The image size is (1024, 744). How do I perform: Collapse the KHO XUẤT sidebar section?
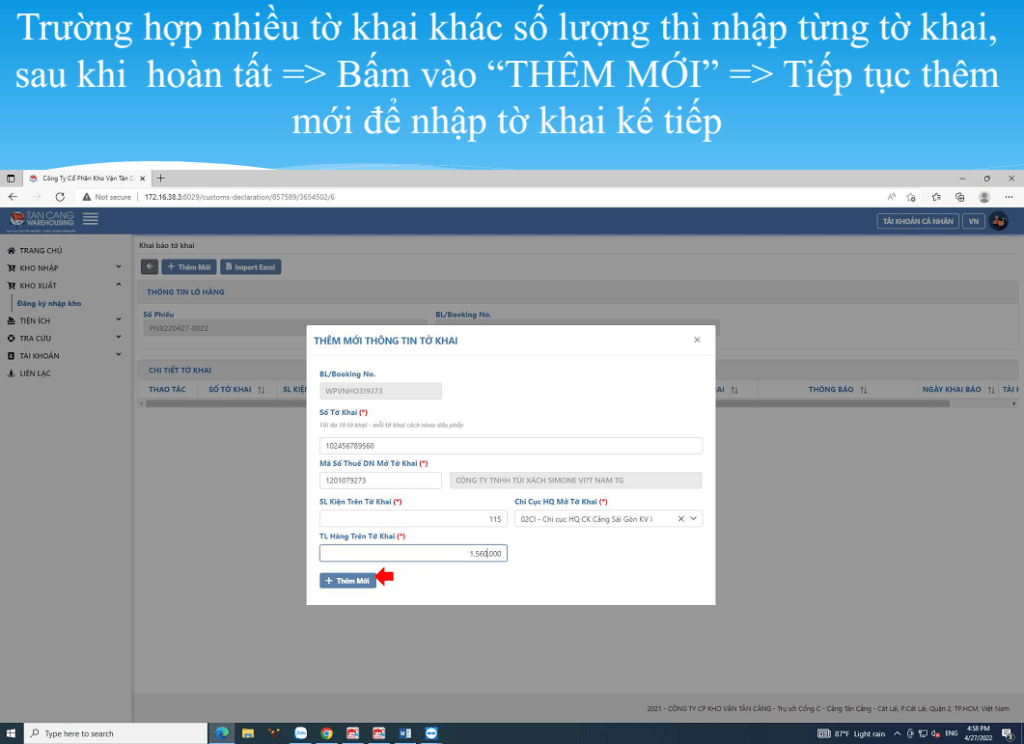click(118, 285)
